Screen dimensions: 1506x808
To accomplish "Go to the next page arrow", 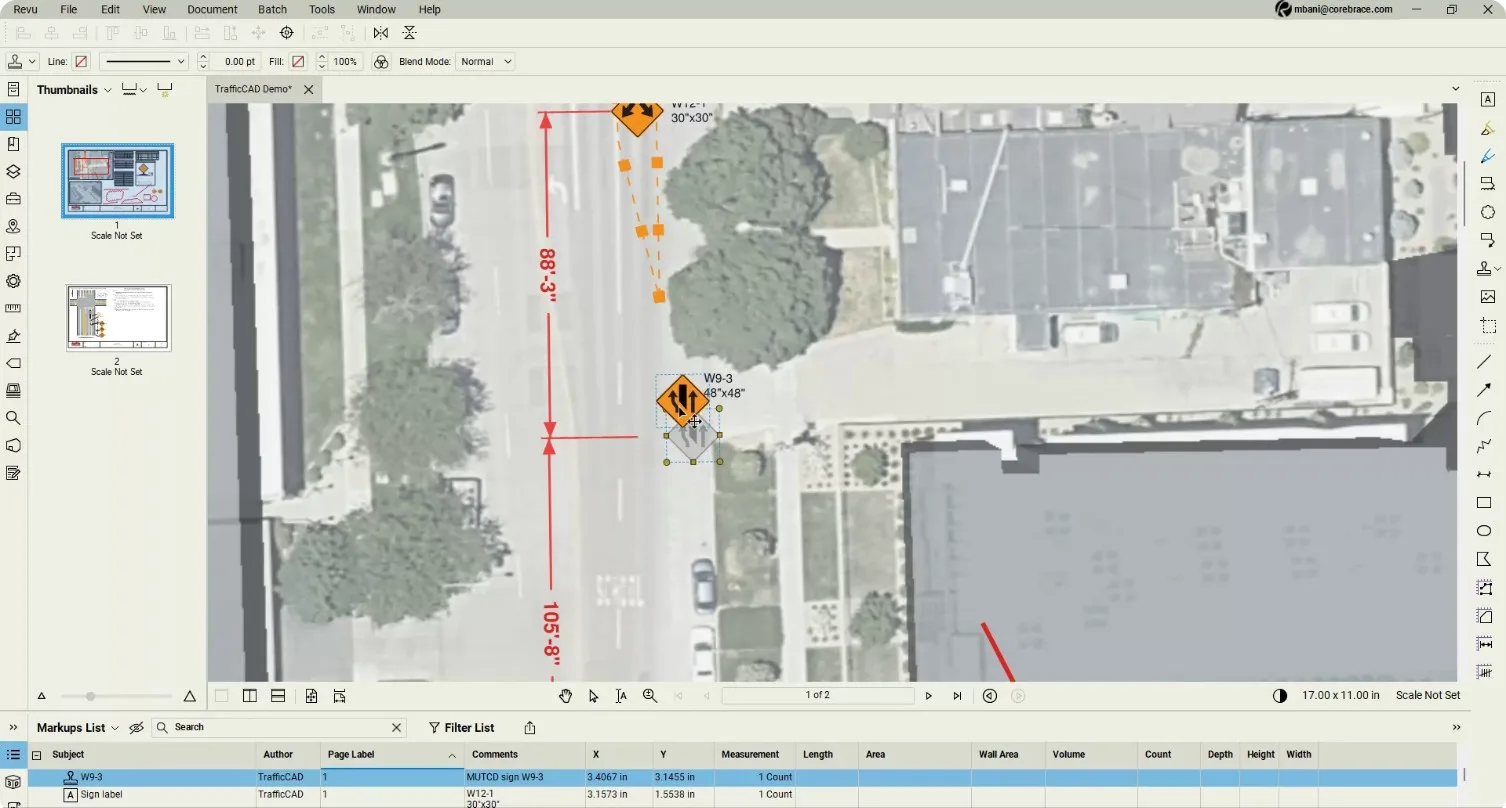I will (929, 696).
